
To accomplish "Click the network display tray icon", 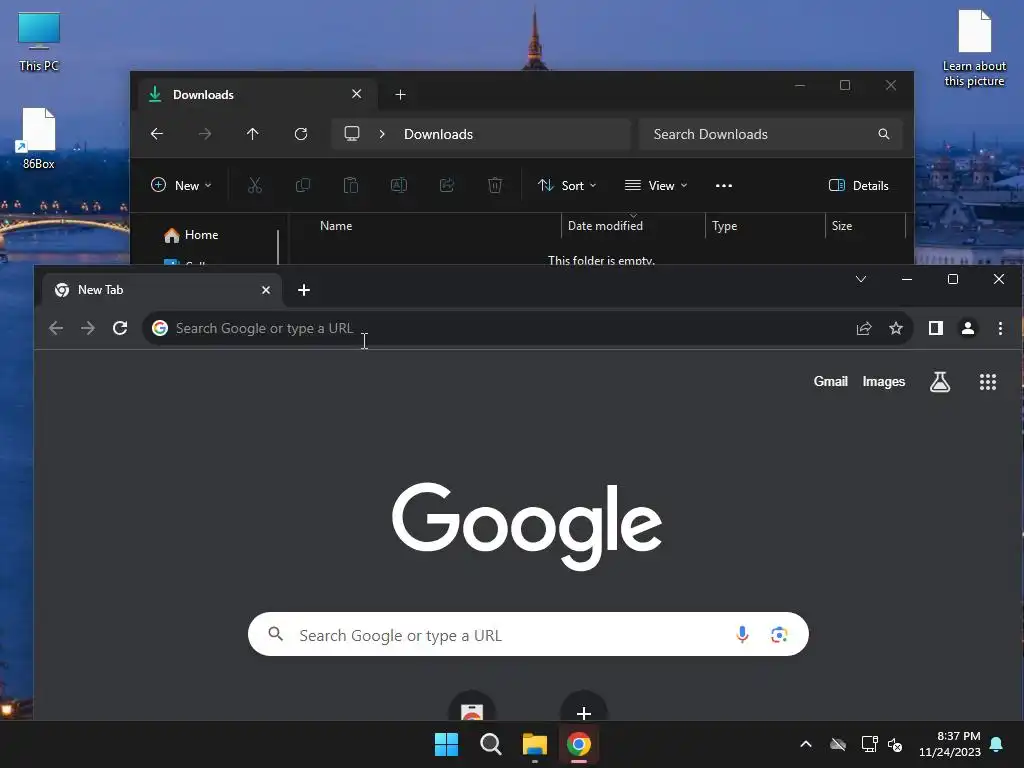I will [x=869, y=744].
